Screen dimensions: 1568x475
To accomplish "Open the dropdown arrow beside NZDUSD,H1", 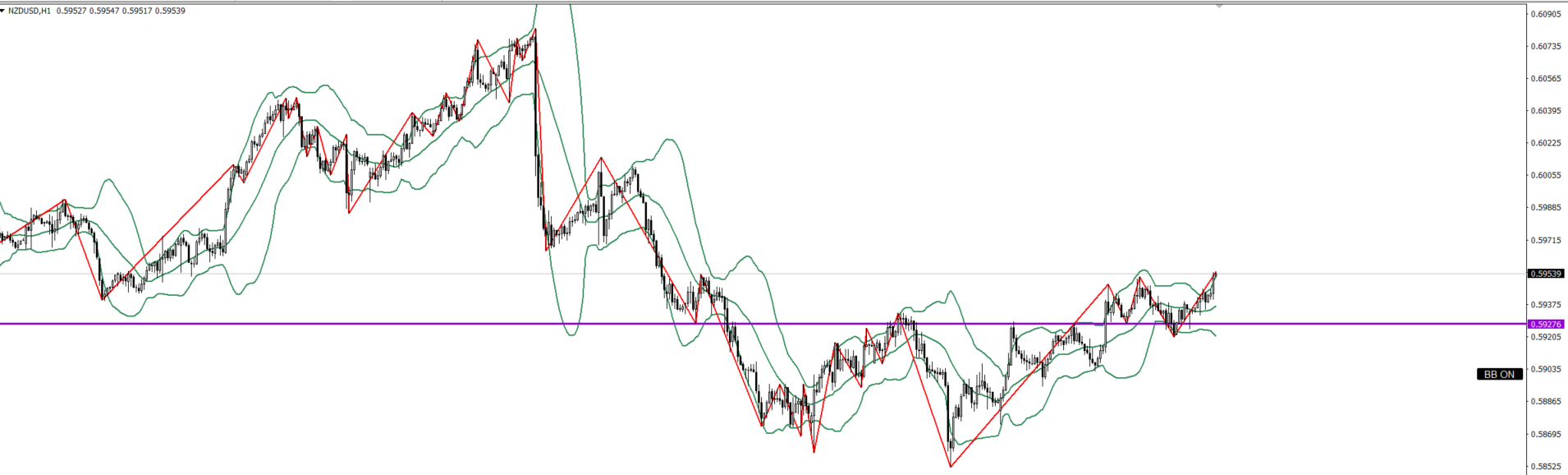I will click(3, 11).
